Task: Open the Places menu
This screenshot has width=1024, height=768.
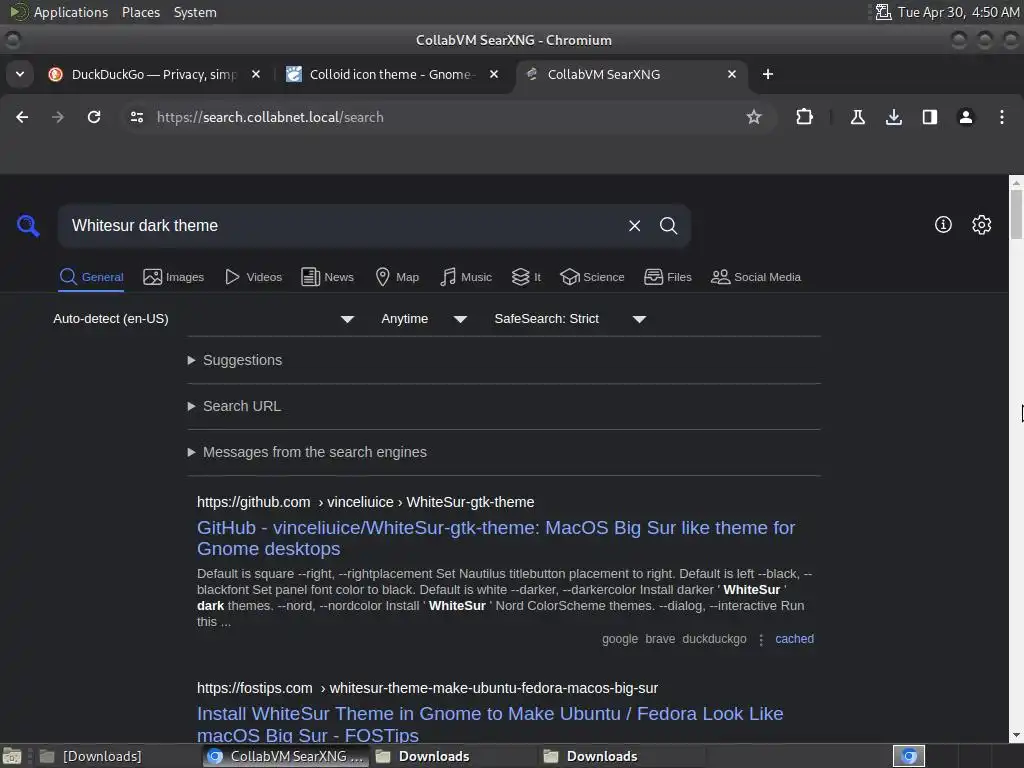Action: point(141,12)
